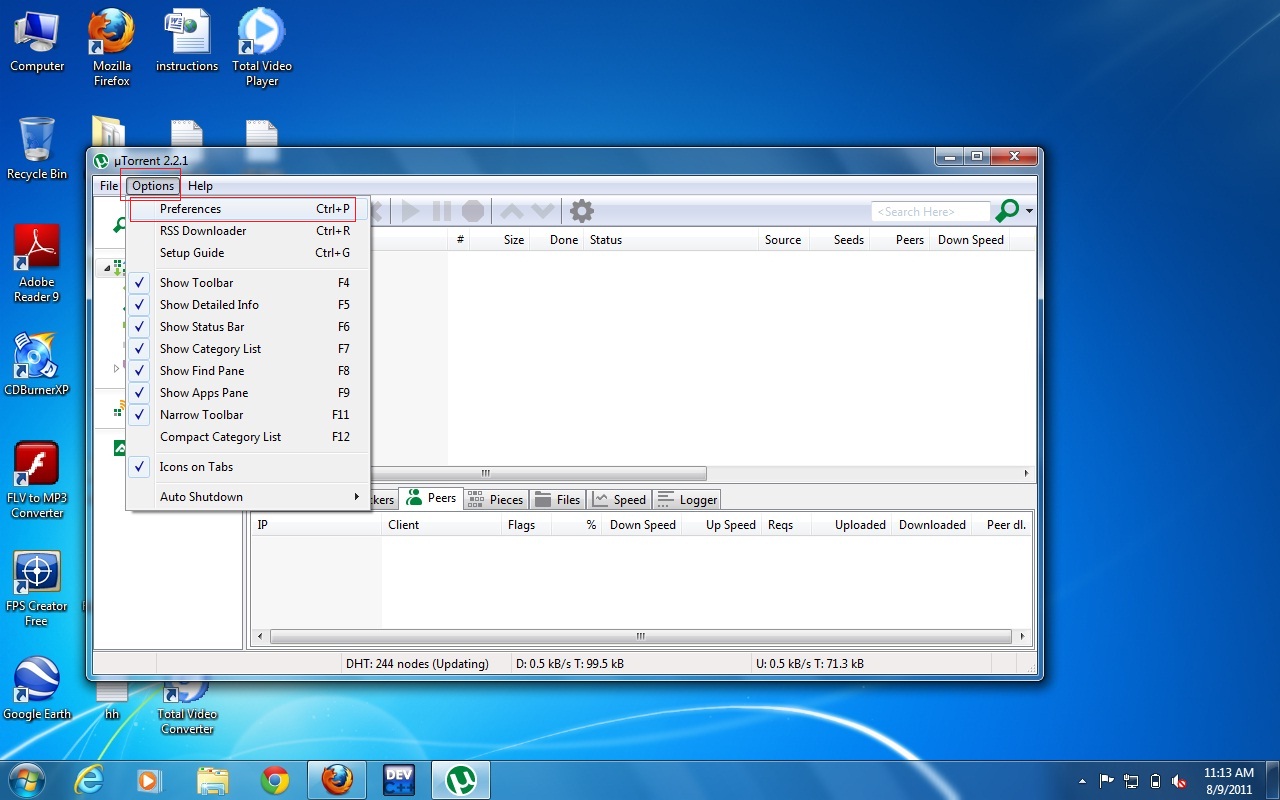Disable Show Category List

point(249,349)
